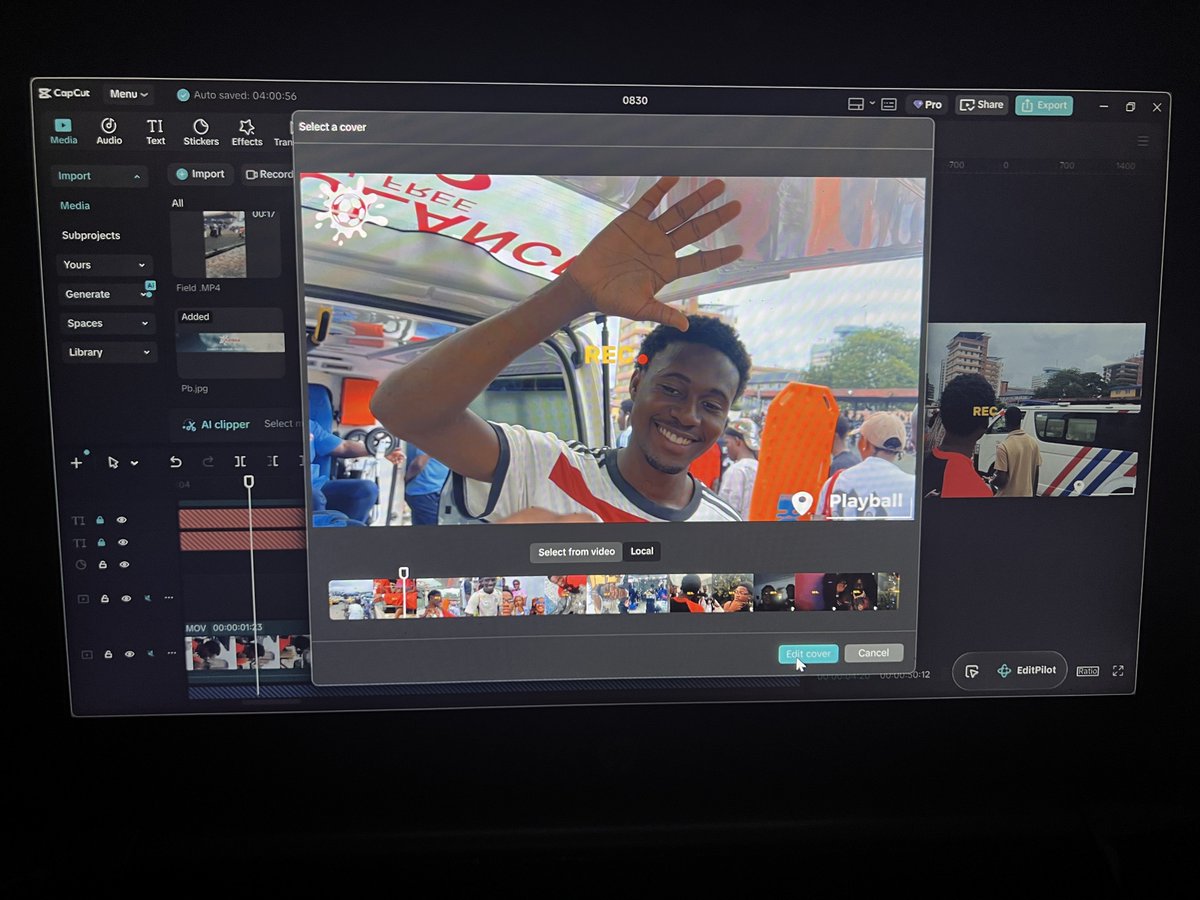
Task: Switch to Select from video tab
Action: click(x=576, y=552)
